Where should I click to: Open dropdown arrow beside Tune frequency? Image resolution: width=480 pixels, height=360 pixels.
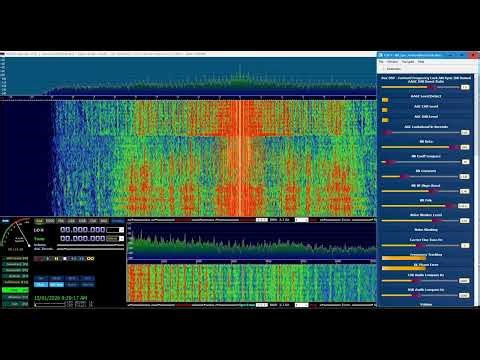(x=121, y=238)
